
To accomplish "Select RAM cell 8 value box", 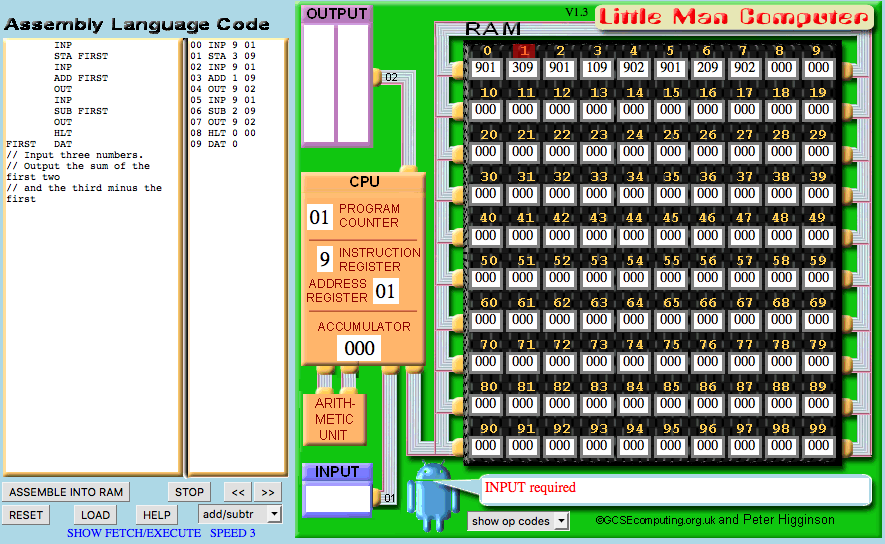I will (781, 68).
